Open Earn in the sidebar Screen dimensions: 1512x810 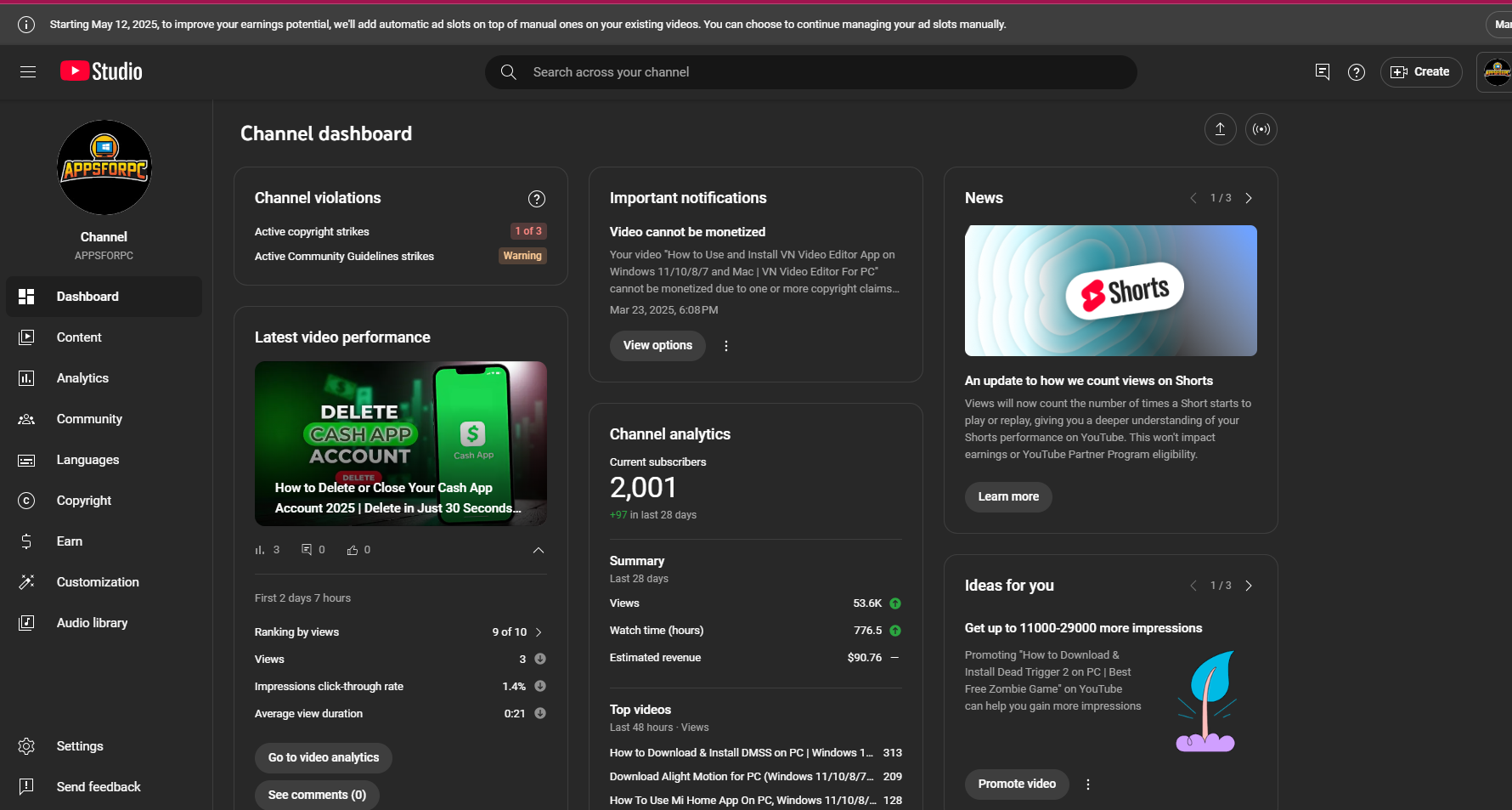(x=104, y=541)
